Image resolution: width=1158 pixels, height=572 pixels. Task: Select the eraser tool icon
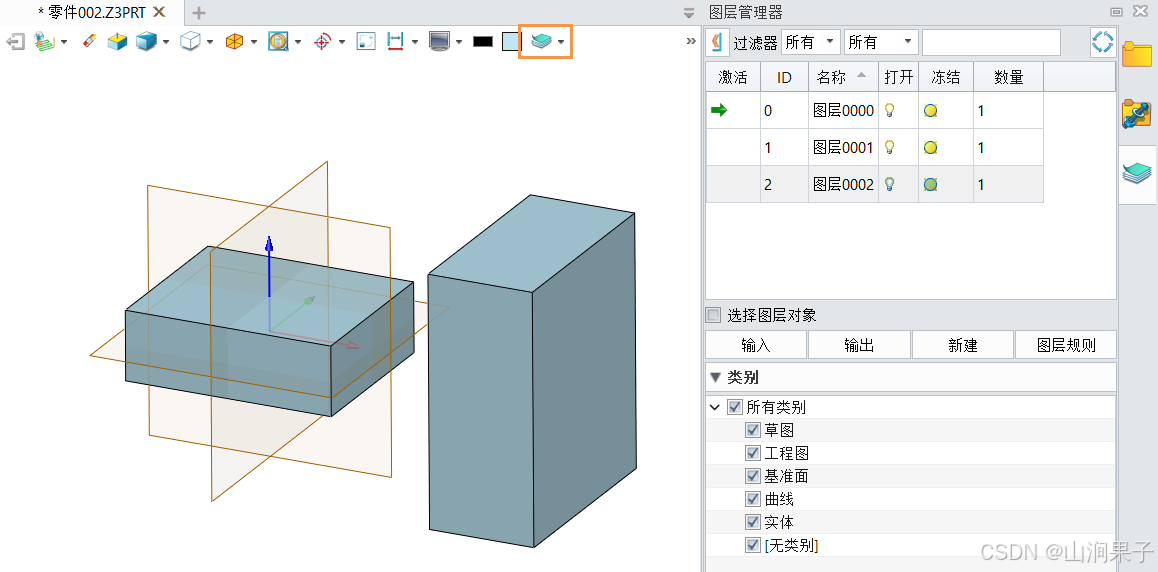(90, 41)
